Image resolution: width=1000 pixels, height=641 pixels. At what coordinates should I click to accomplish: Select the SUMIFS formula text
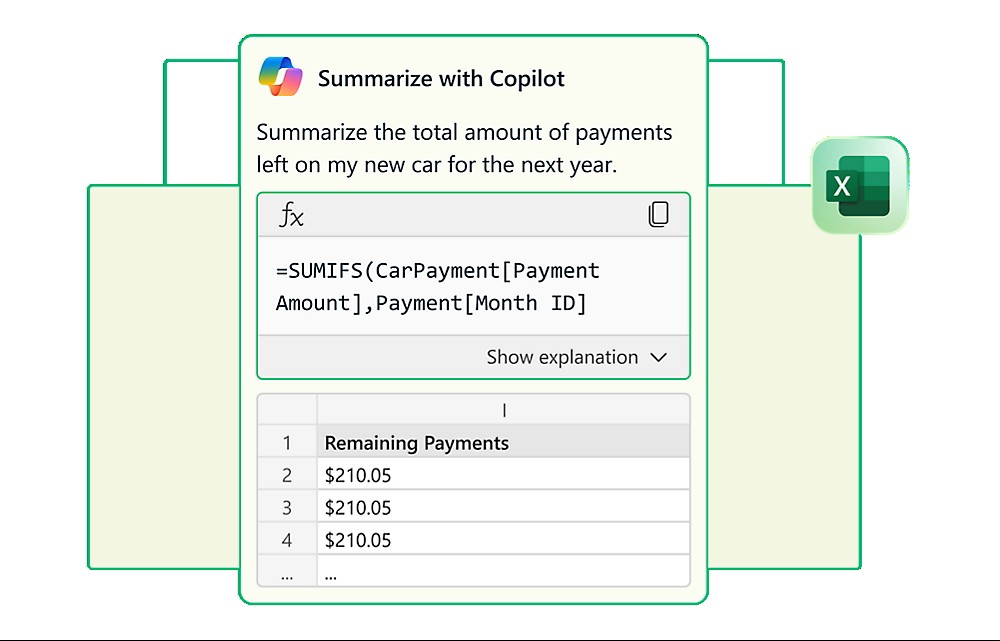coord(438,286)
